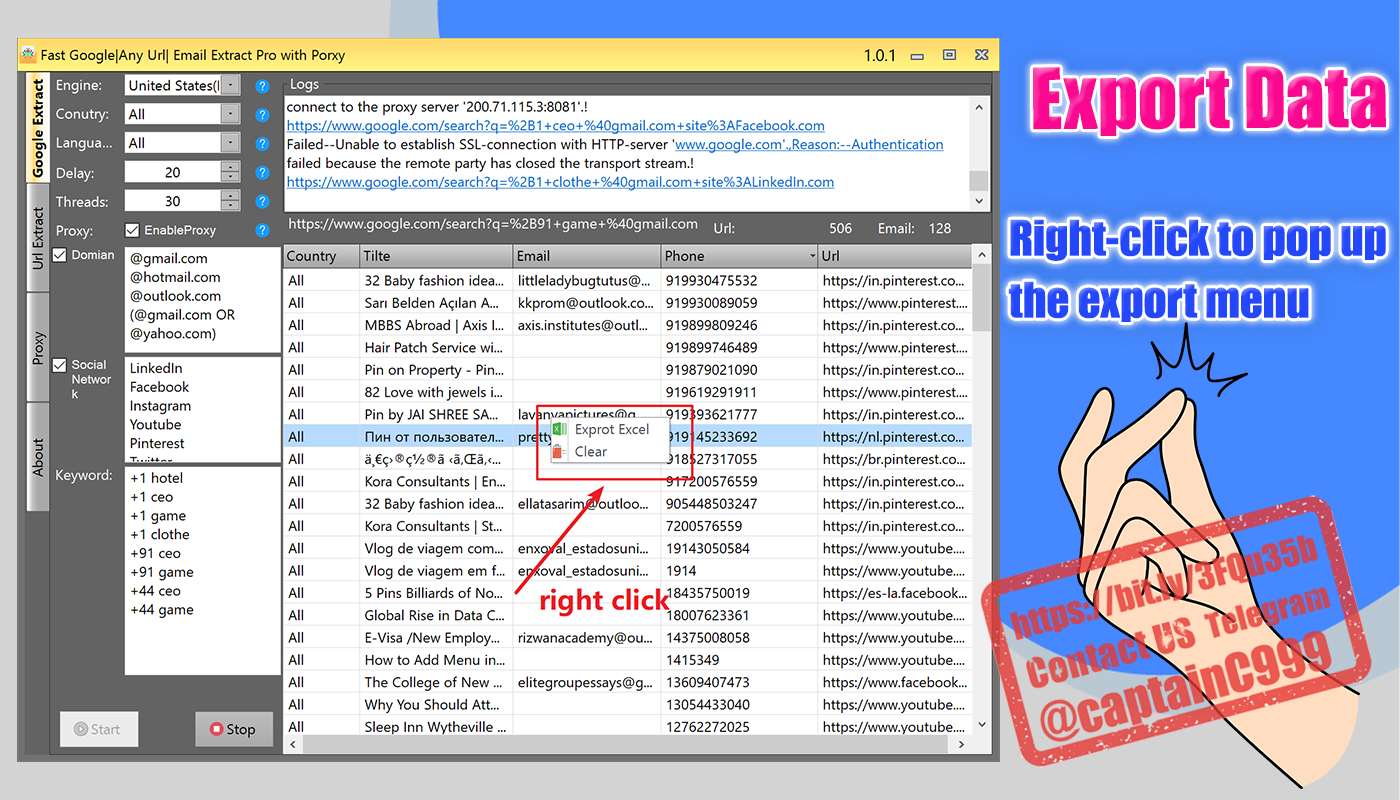This screenshot has width=1400, height=800.
Task: Select Exprot Excel from the context menu
Action: click(x=611, y=429)
